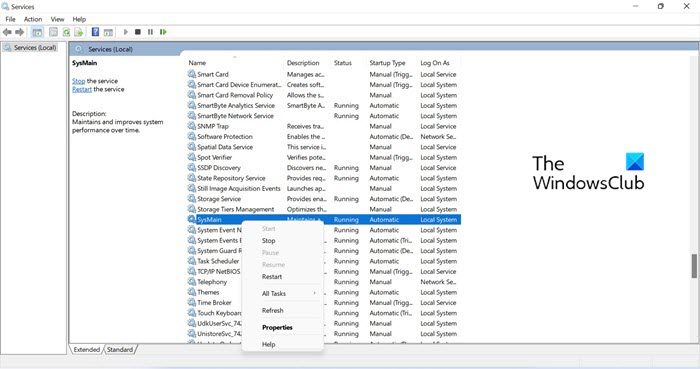The width and height of the screenshot is (700, 369).
Task: Select the Storage Tiers Management service
Action: tap(324, 209)
